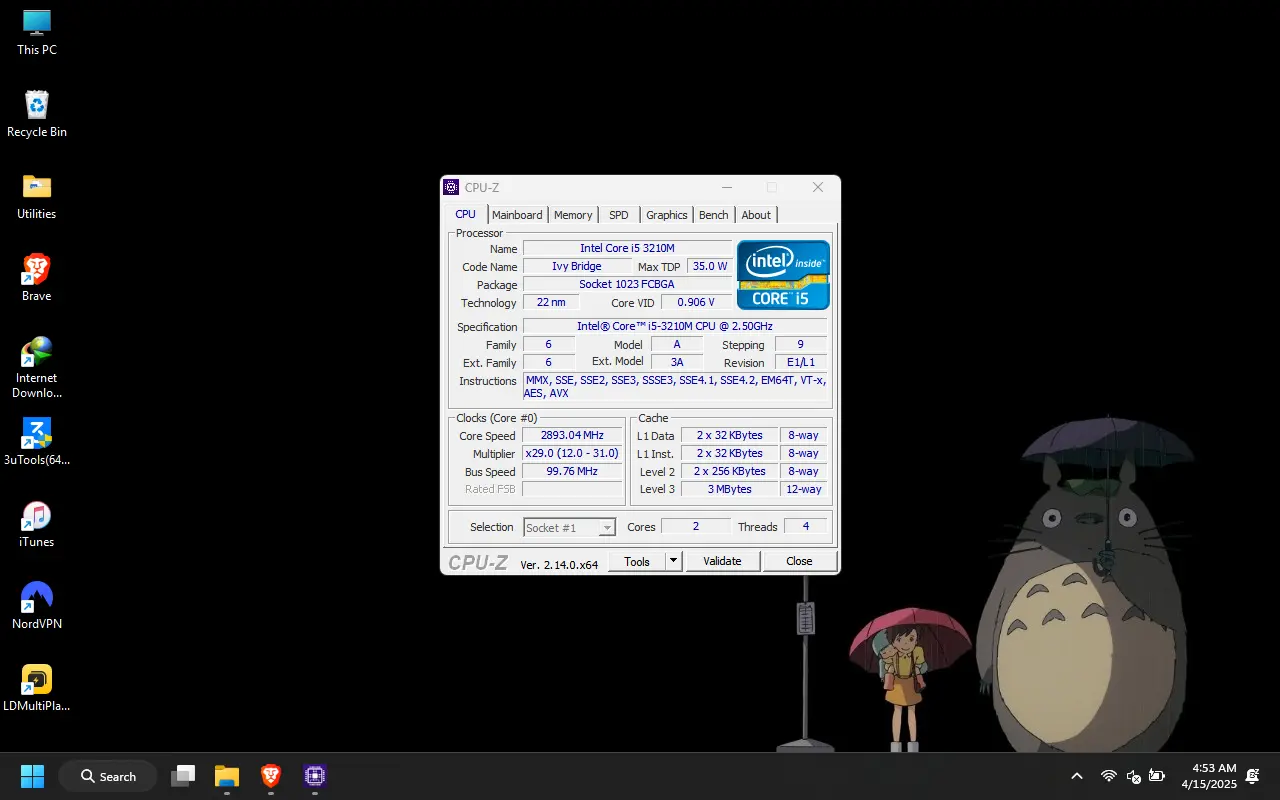Click the Bus Speed value 99.76 MHz
Screen dimensions: 1280x800
[x=572, y=471]
